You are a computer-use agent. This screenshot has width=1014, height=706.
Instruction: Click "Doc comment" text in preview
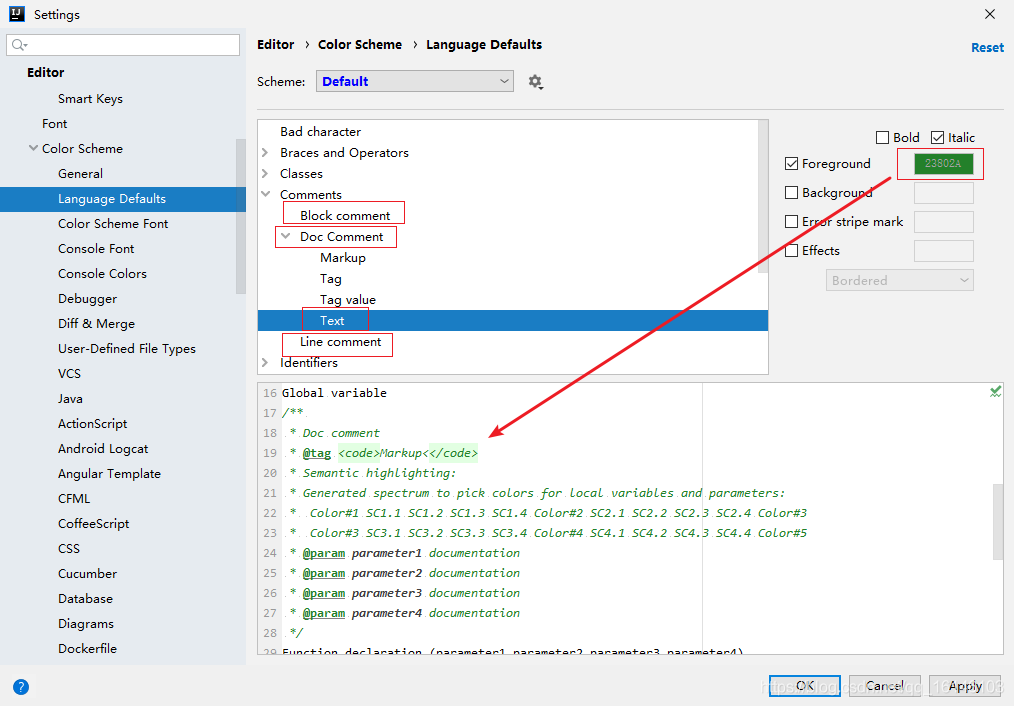(x=341, y=433)
